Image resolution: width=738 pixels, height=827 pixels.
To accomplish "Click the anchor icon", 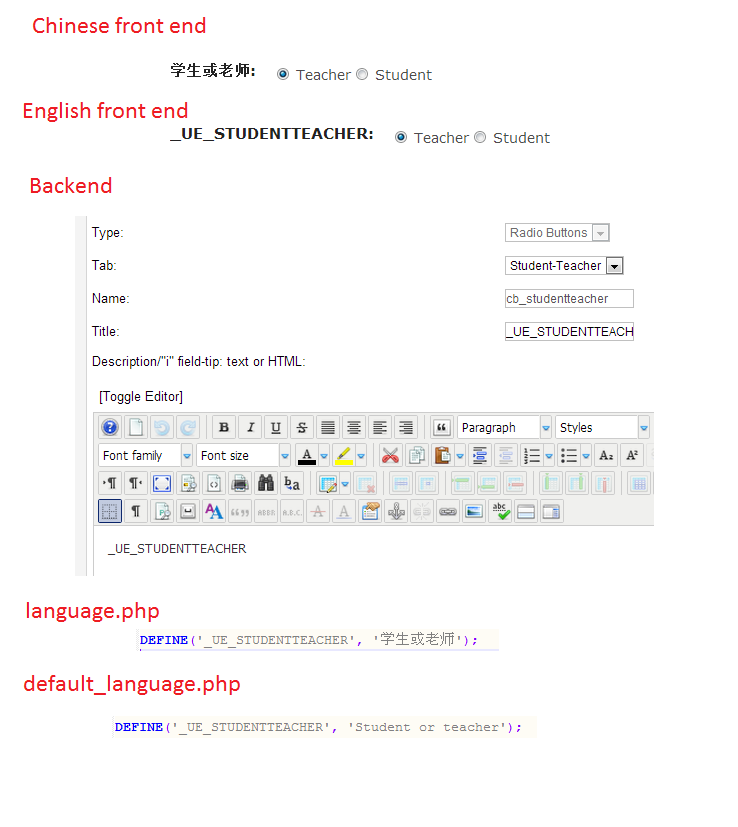I will tap(397, 511).
